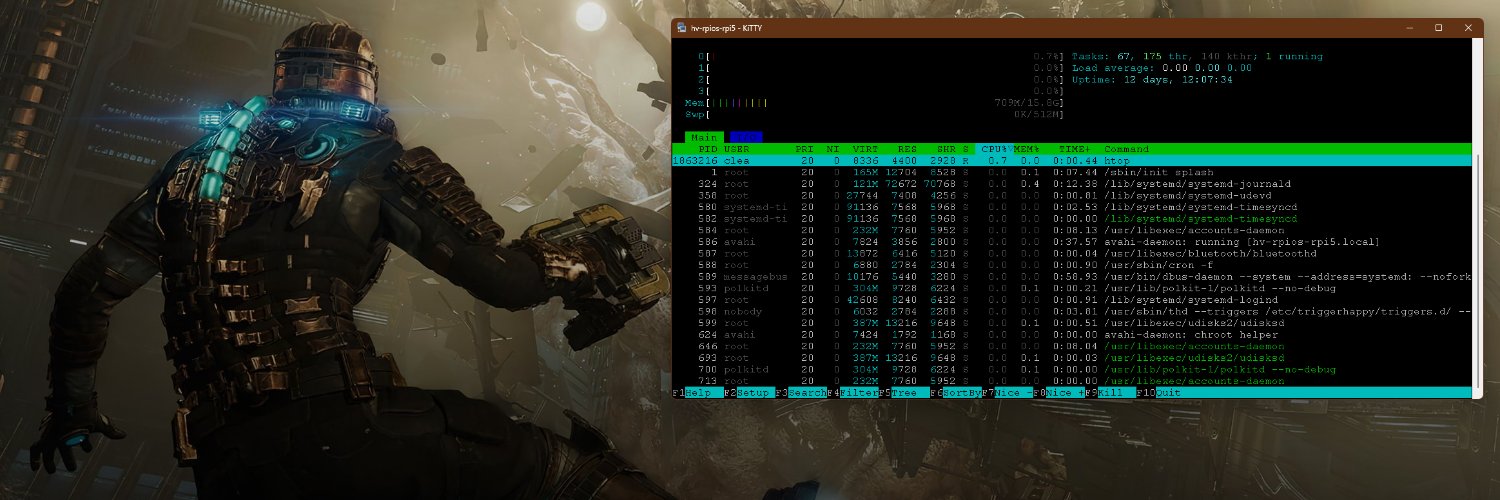Activate F3 Search in htop footer

click(801, 393)
